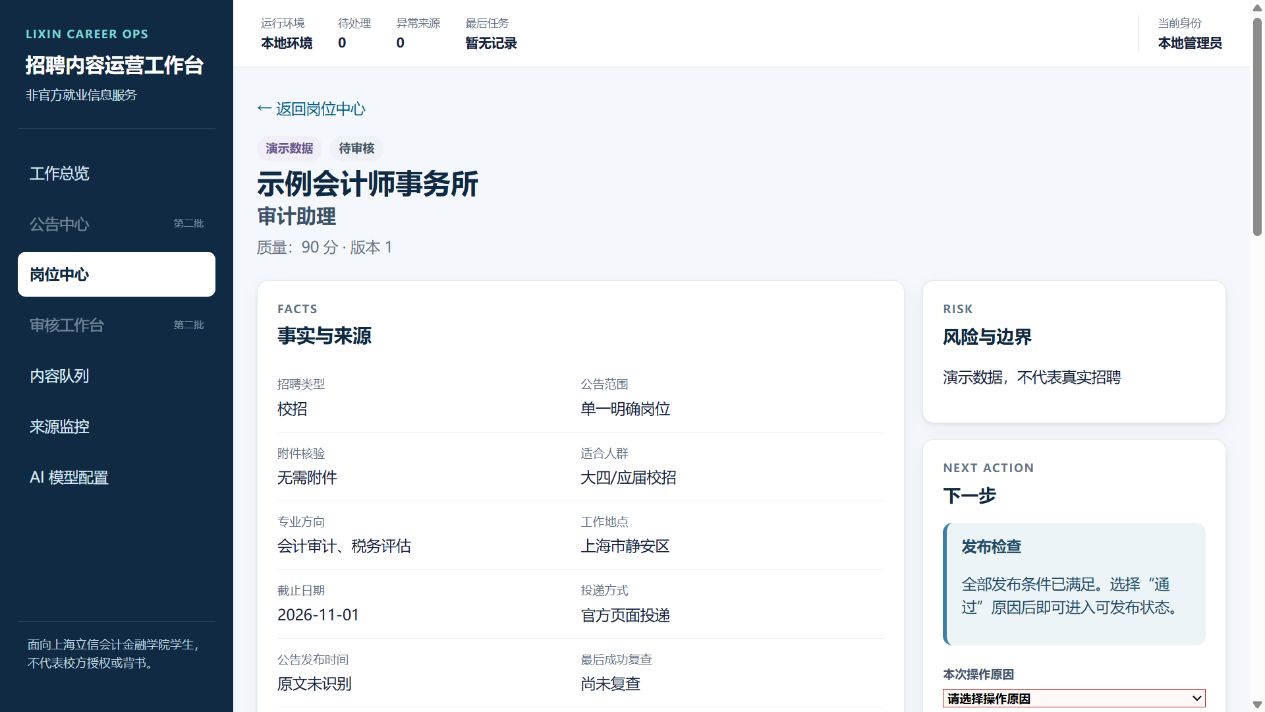Click the 审计助理 job title
The image size is (1265, 712).
(x=297, y=217)
